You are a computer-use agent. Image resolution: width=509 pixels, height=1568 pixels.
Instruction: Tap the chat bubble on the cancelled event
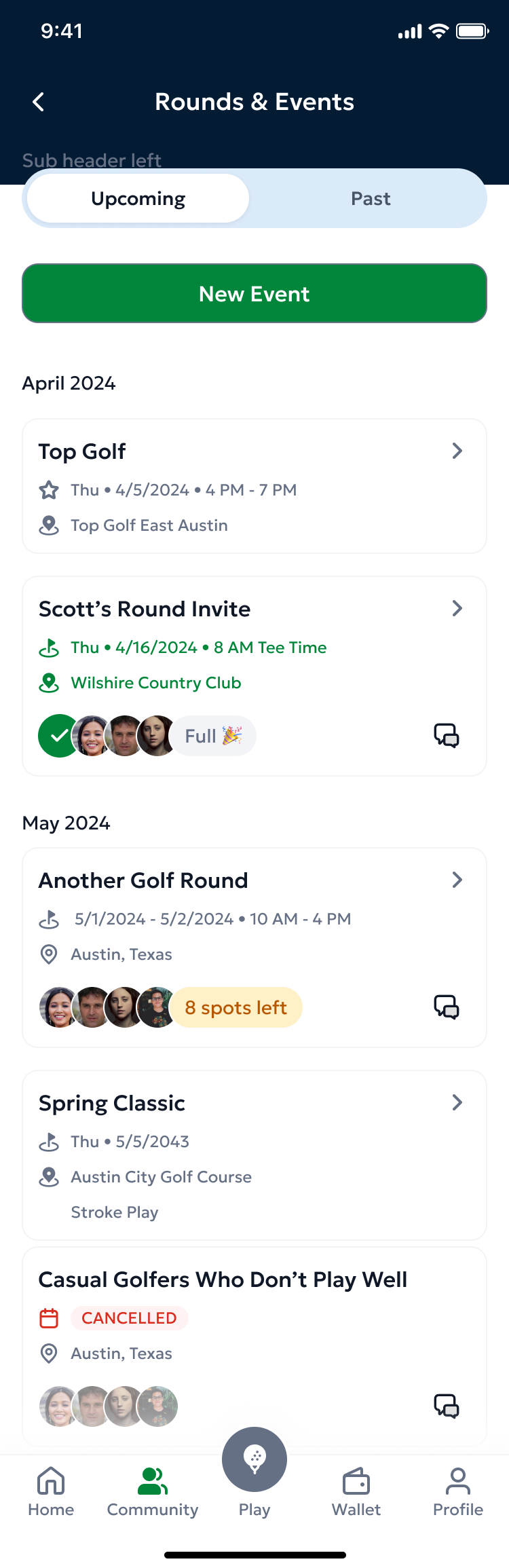447,1406
